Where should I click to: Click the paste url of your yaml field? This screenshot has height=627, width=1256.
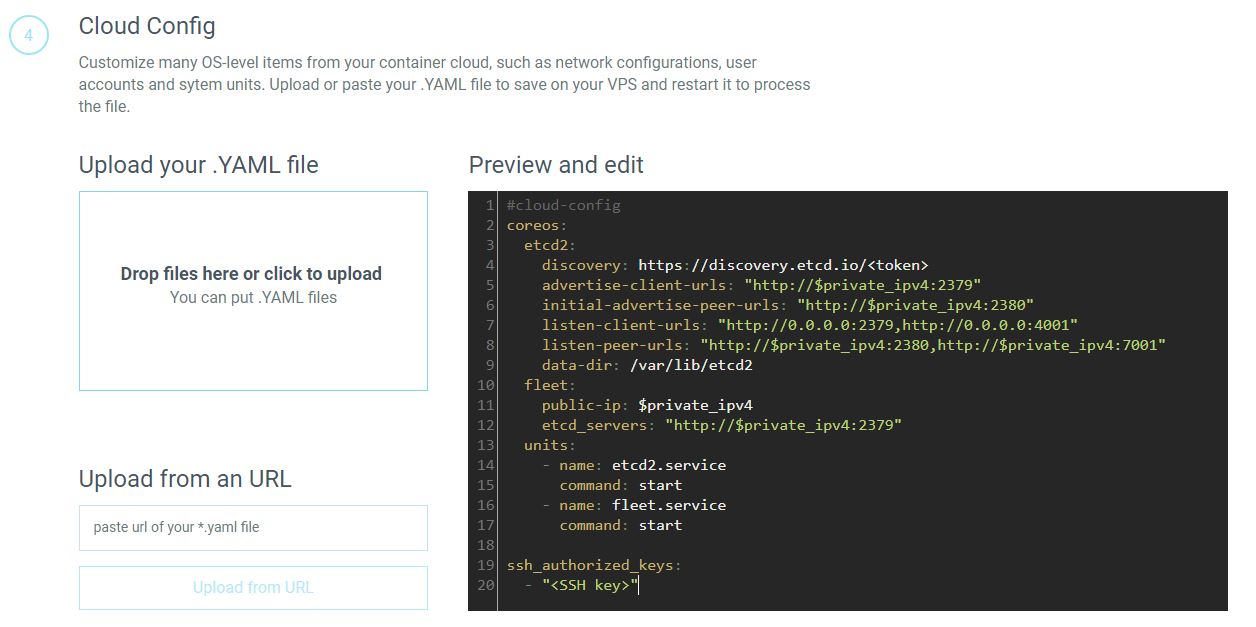click(x=253, y=527)
